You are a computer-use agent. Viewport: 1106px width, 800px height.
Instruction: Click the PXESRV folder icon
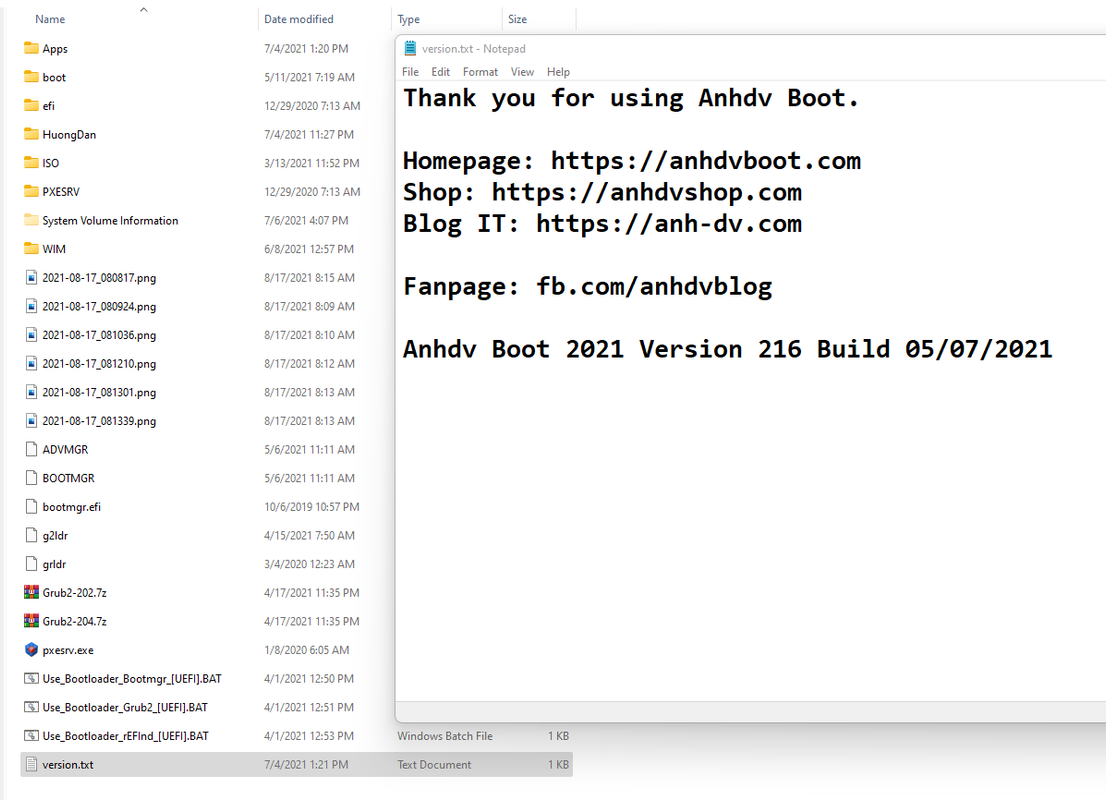[x=31, y=191]
